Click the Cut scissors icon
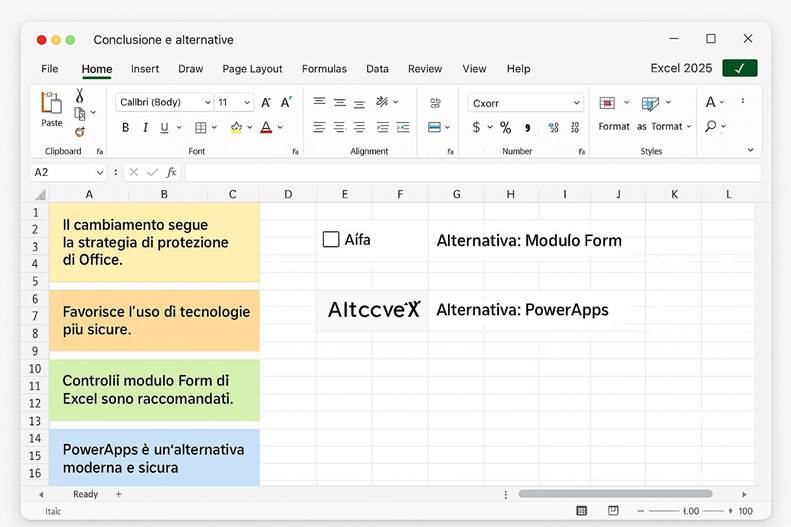This screenshot has height=527, width=791. pyautogui.click(x=80, y=96)
